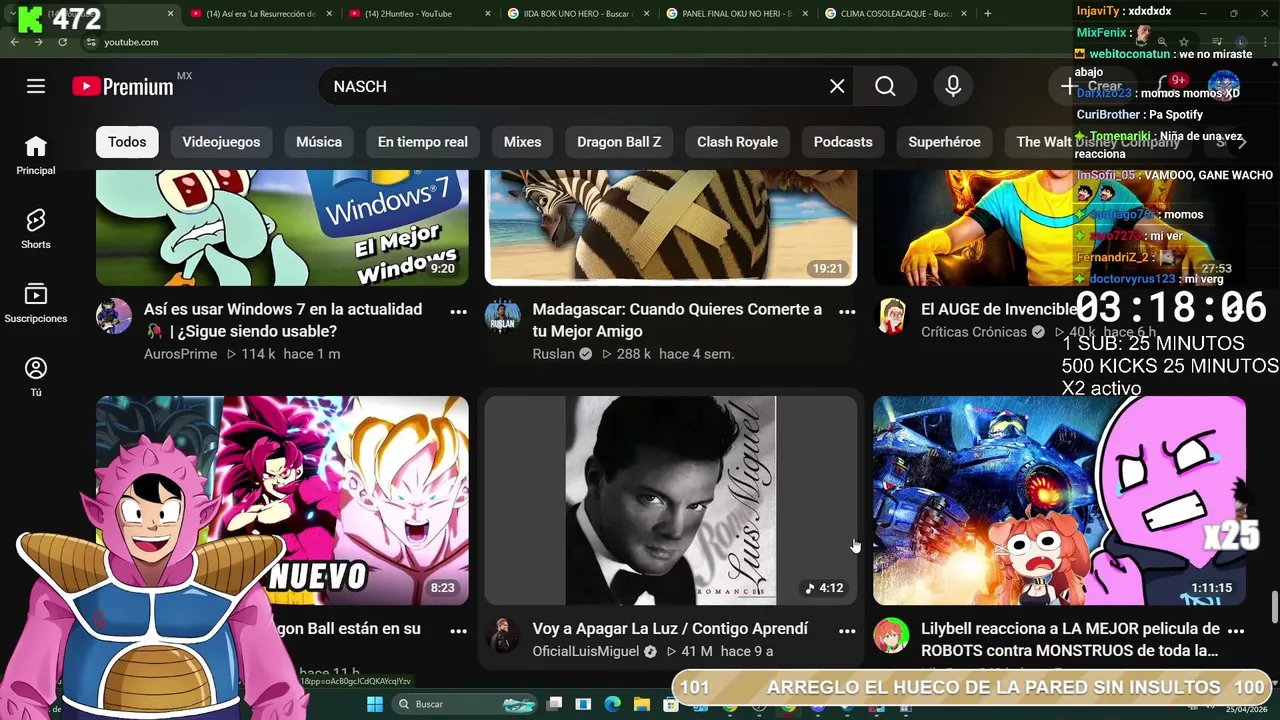Go back in the browser
Viewport: 1280px width, 720px height.
(14, 42)
